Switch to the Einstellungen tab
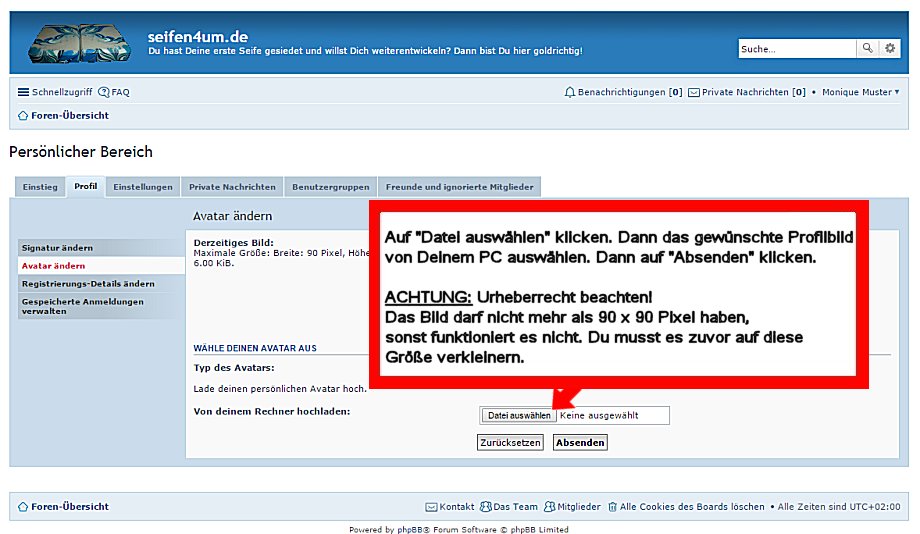 pos(143,187)
